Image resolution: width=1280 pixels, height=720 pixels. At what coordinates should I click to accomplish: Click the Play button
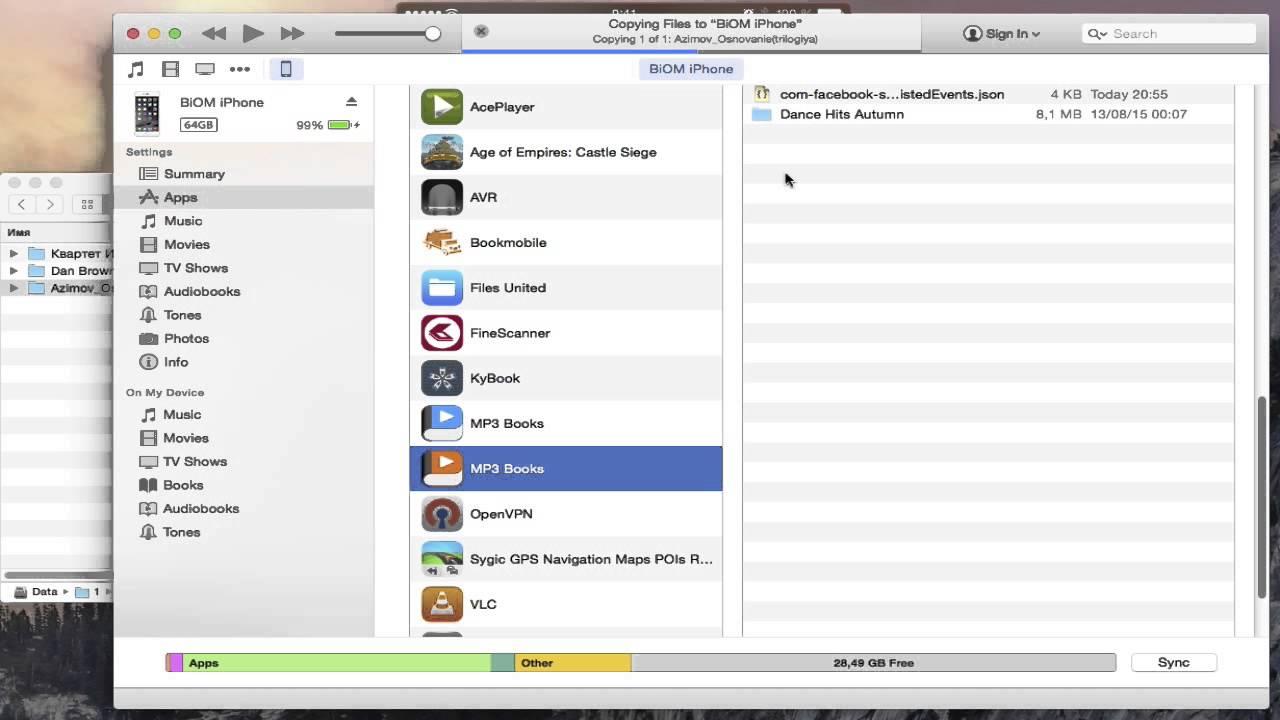(x=253, y=34)
